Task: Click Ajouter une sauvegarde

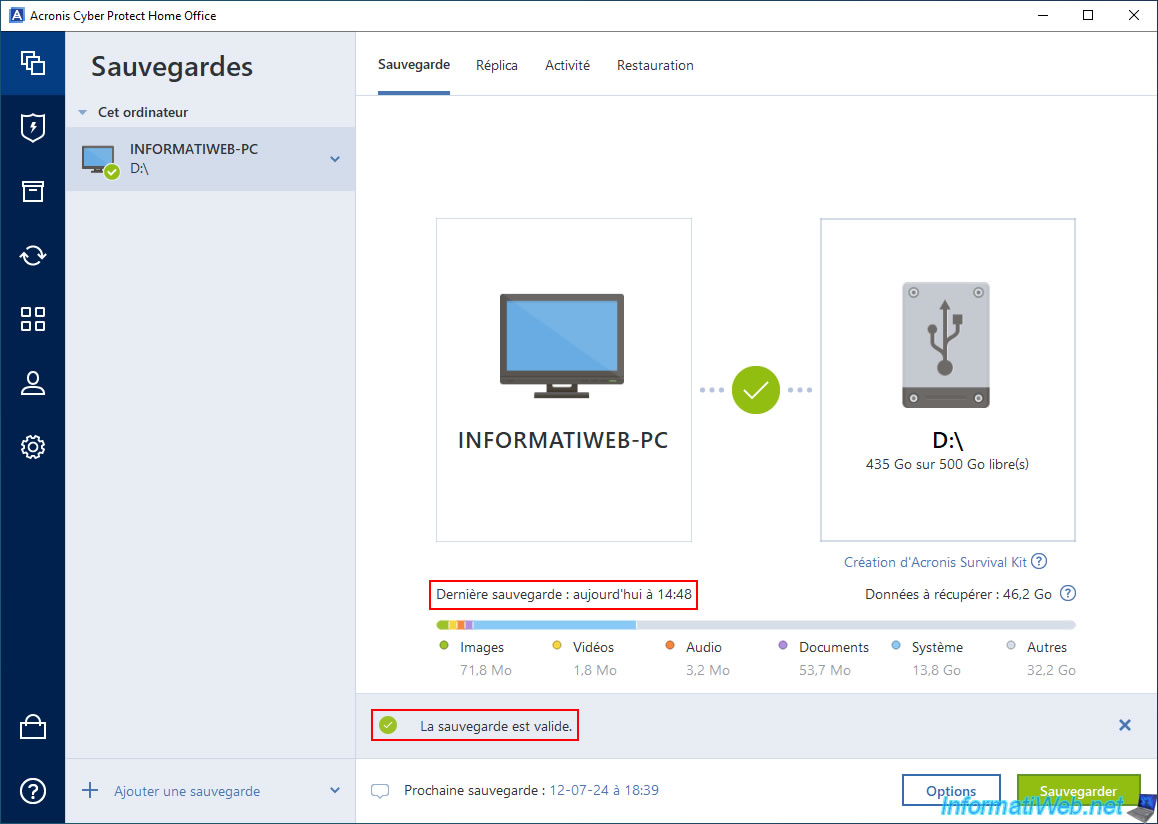Action: (187, 791)
